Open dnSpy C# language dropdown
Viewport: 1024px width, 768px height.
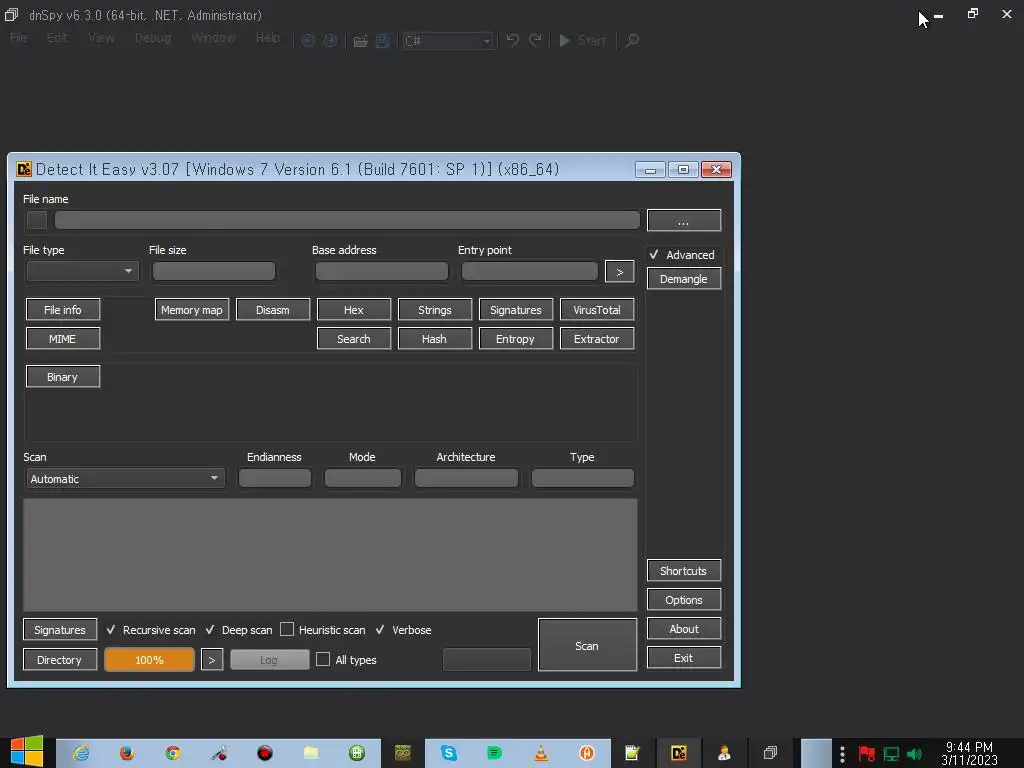pyautogui.click(x=447, y=41)
